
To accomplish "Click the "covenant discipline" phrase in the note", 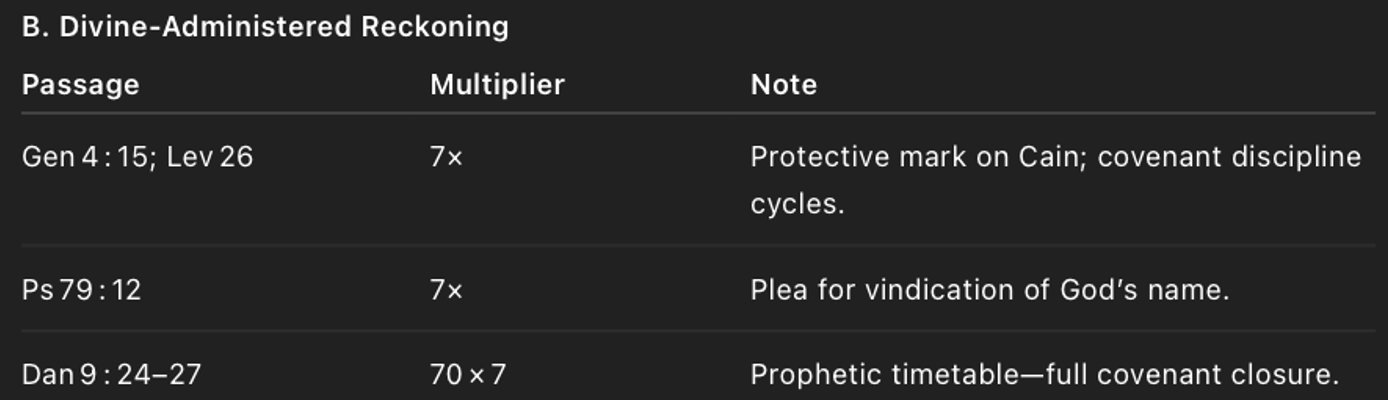I will (1229, 157).
